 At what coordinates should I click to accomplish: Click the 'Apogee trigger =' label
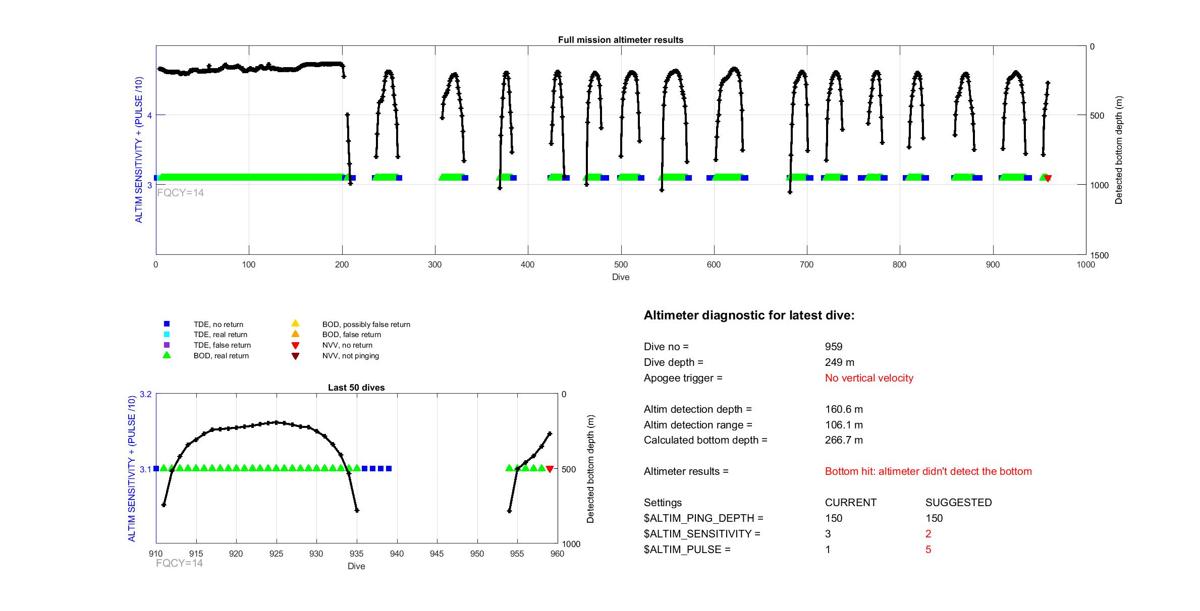point(683,378)
